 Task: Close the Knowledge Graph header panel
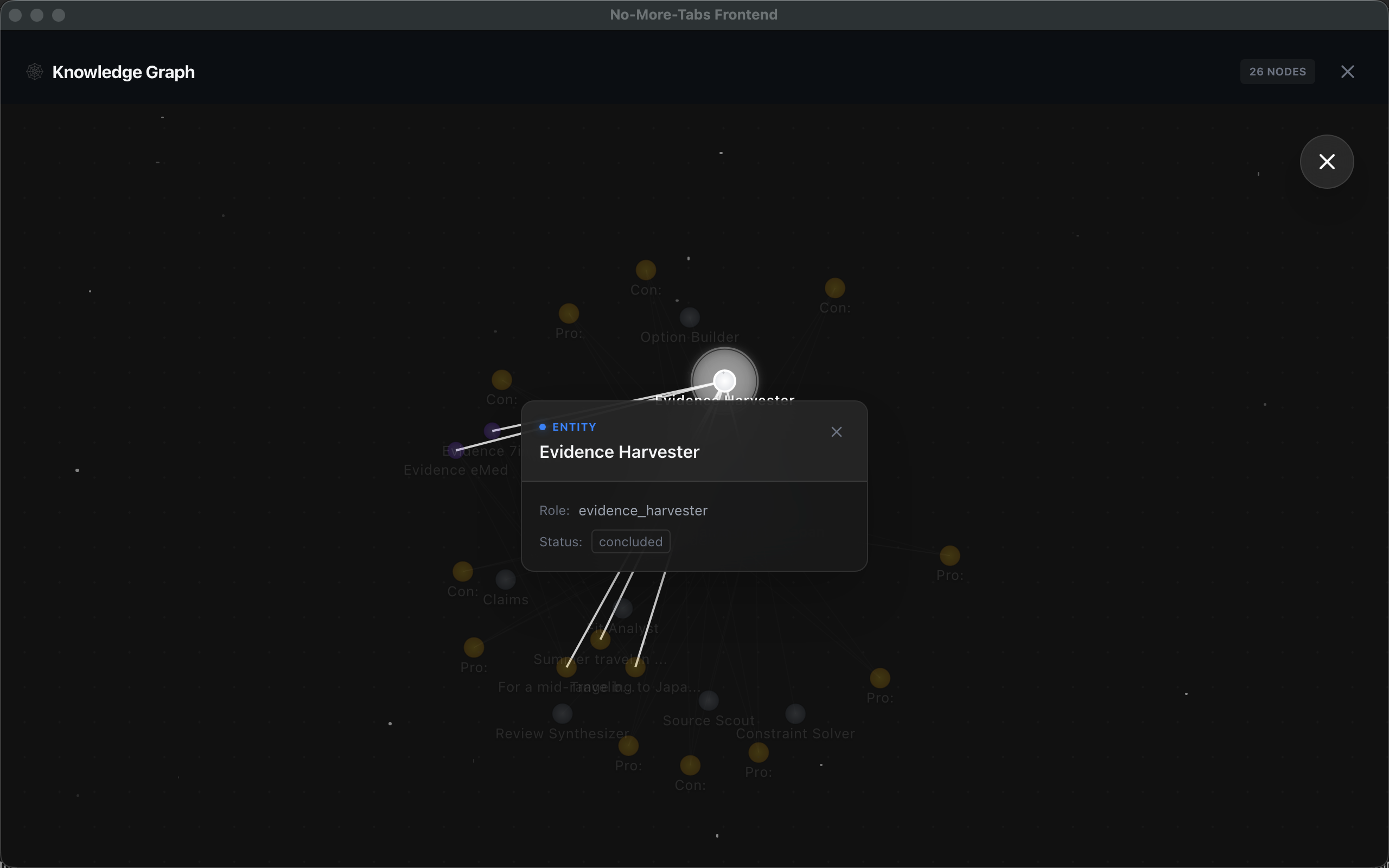[x=1347, y=72]
